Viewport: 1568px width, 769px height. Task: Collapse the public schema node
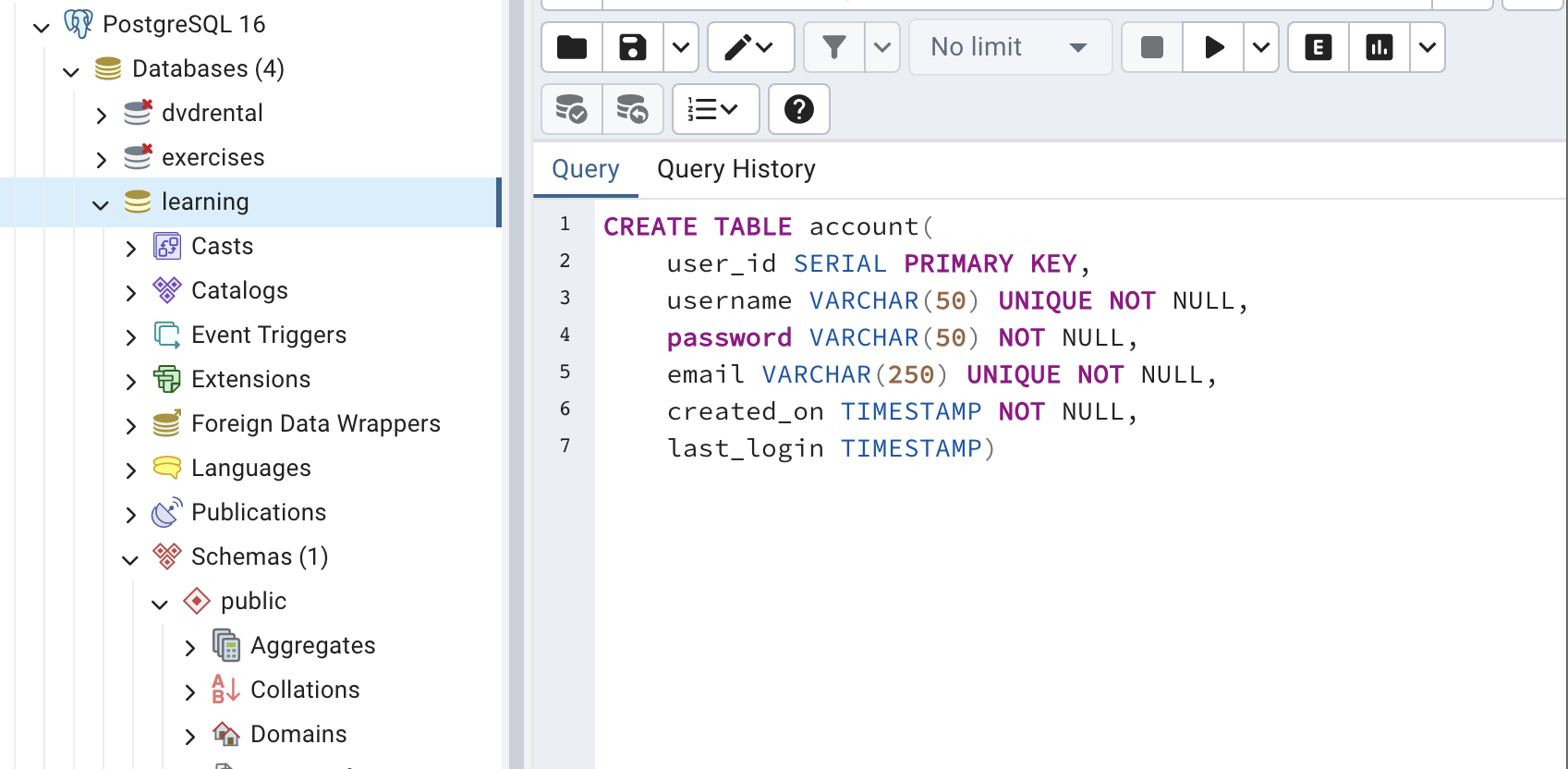click(x=159, y=603)
